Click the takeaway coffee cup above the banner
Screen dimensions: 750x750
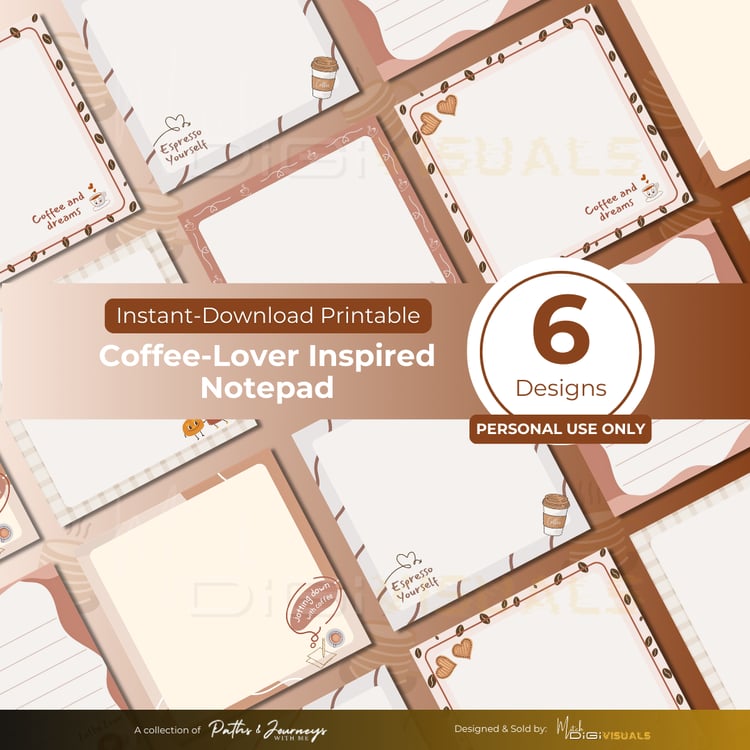pos(324,77)
